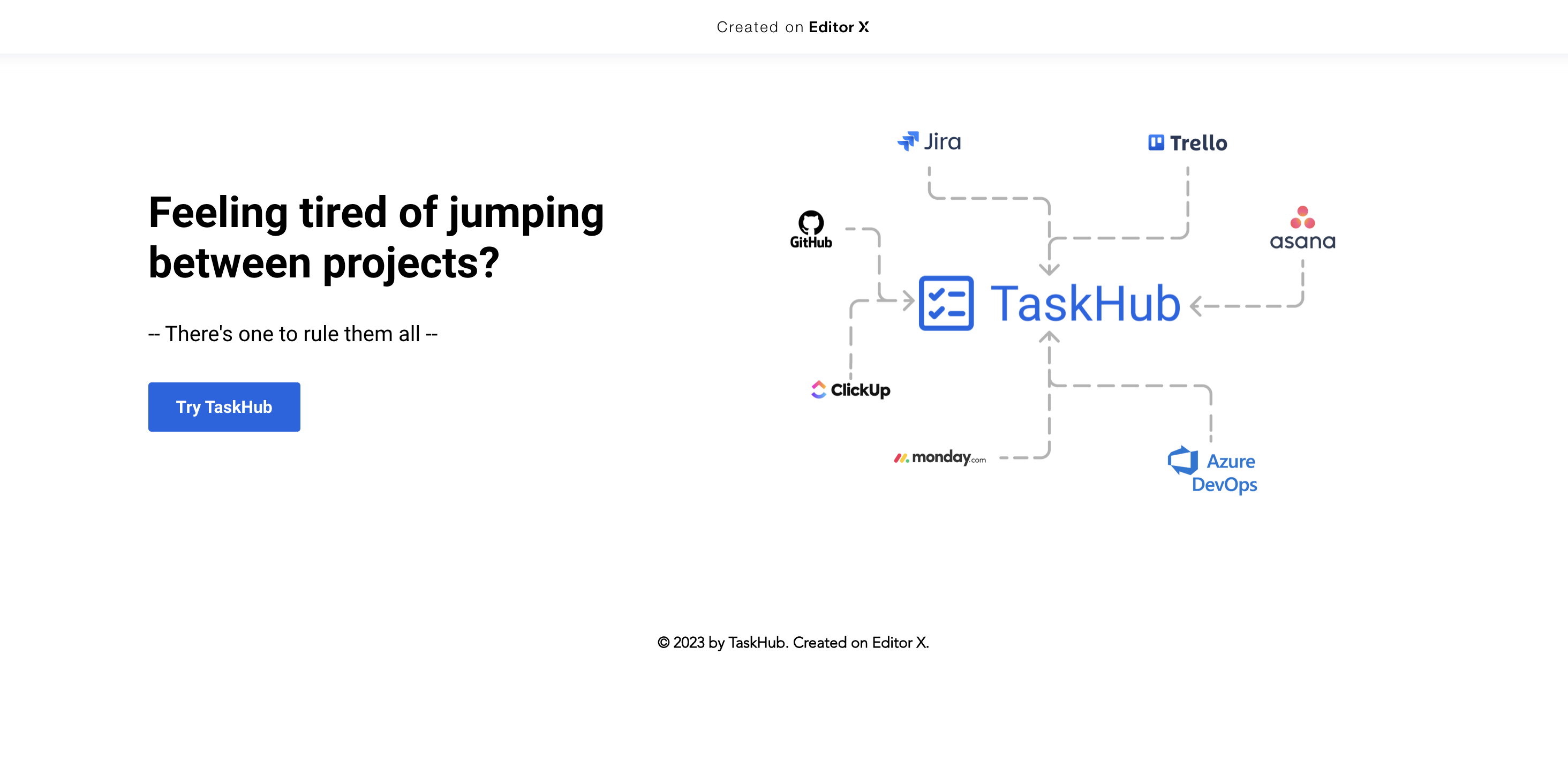Click the heading 'Feeling tired of jumping between projects?'
The image size is (1568, 783).
tap(376, 237)
